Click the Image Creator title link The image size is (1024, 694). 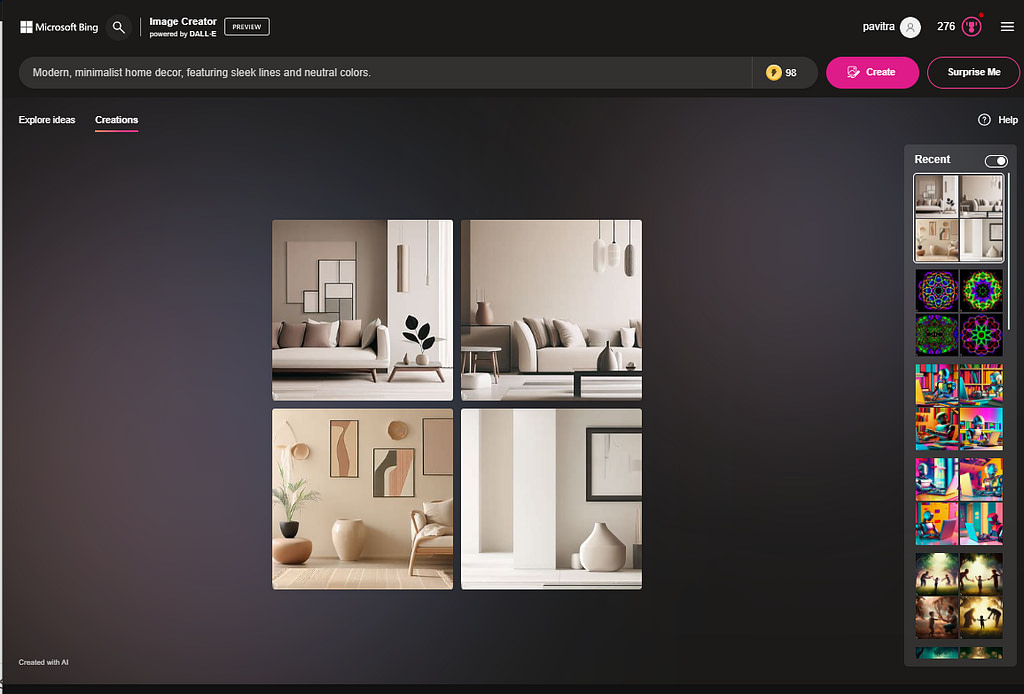click(x=183, y=22)
